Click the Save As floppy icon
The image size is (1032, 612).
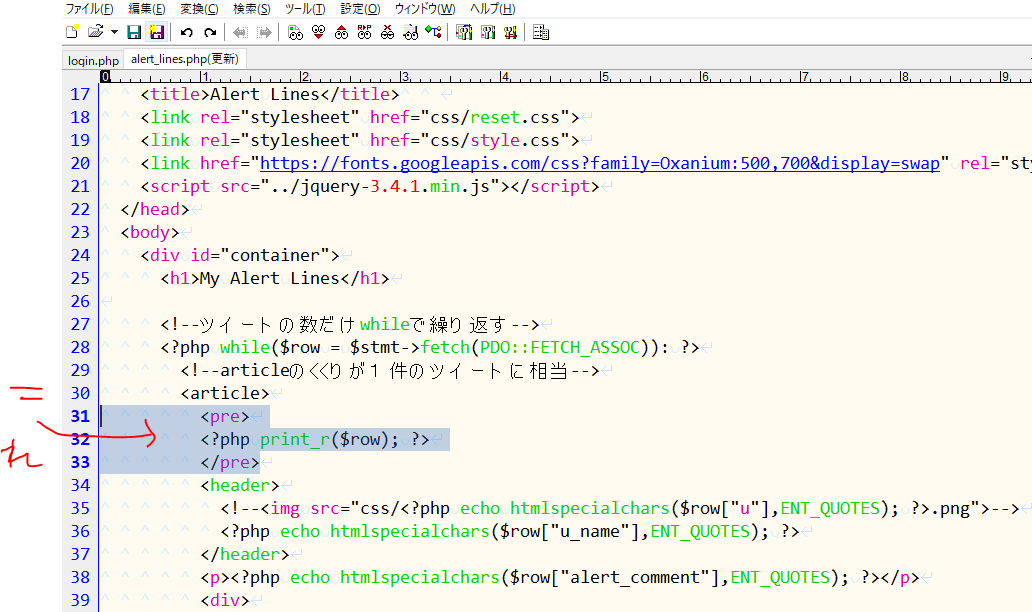coord(157,32)
